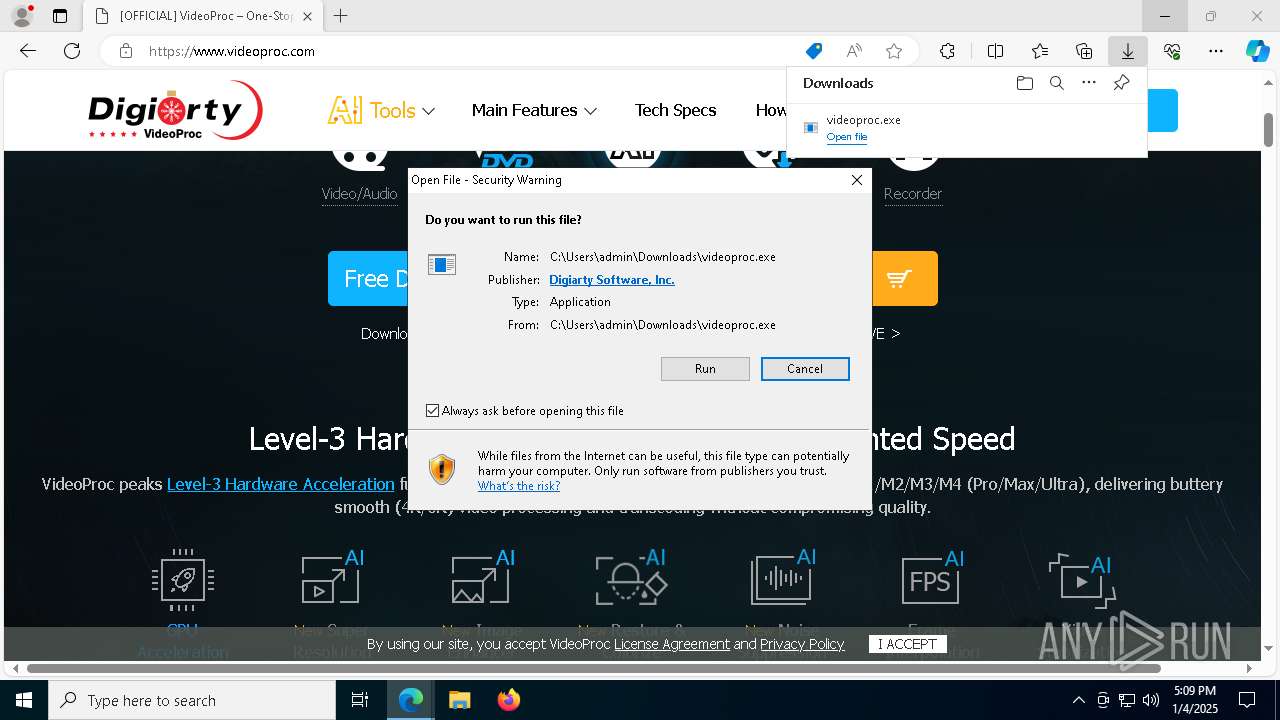Go back to previous page

(x=28, y=51)
